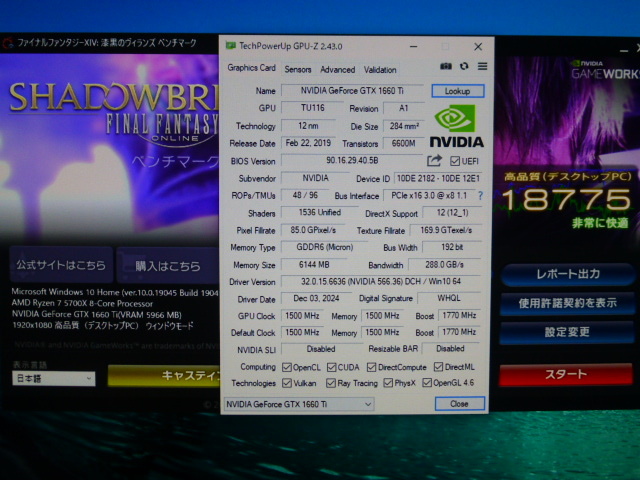Viewport: 640px width, 480px height.
Task: Switch to the Validation tab
Action: 380,69
